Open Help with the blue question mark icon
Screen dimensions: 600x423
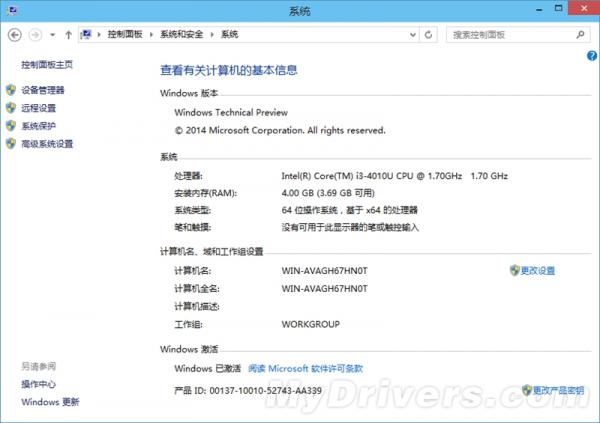click(592, 56)
